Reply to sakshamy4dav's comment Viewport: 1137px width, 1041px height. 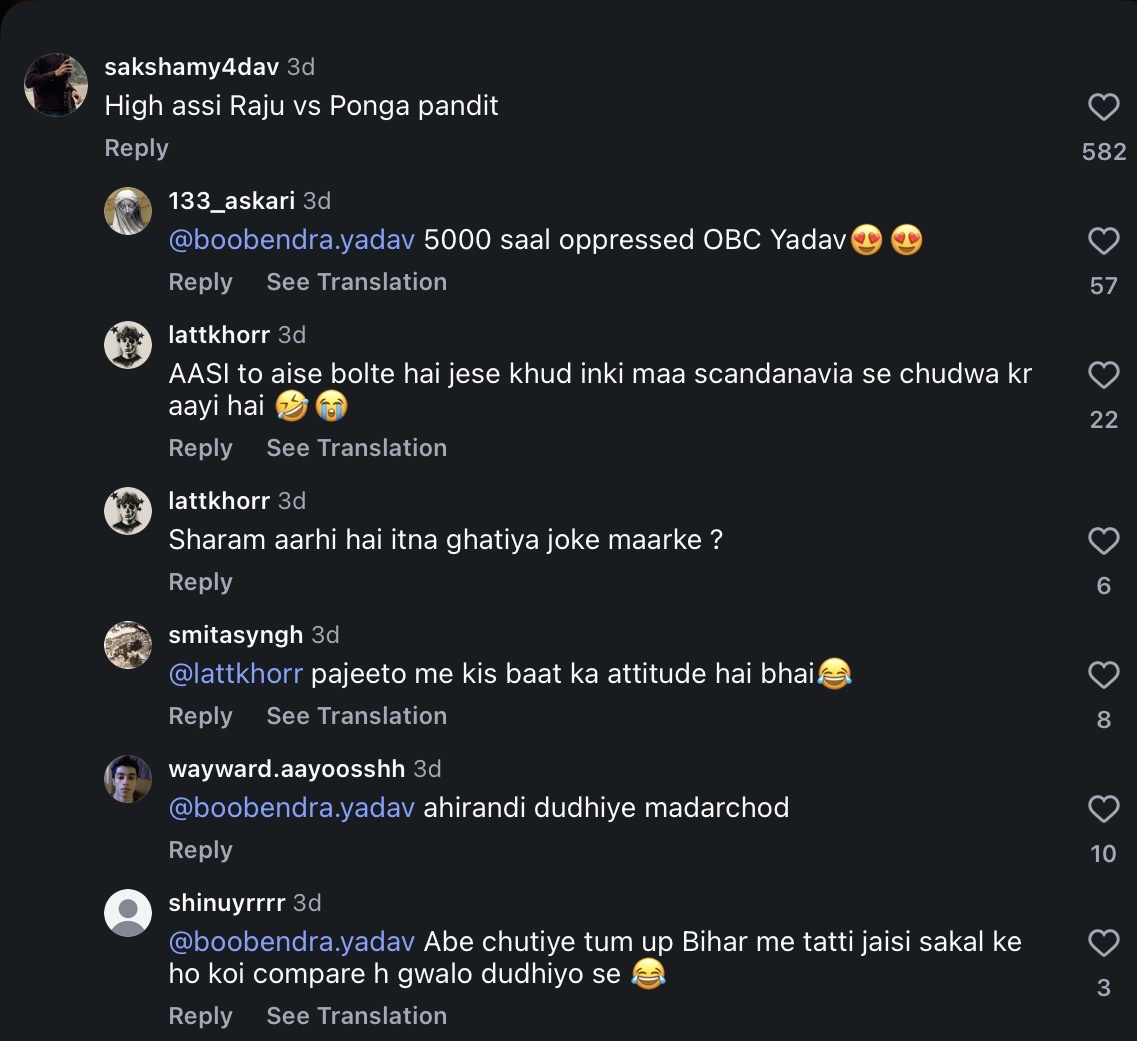(136, 148)
